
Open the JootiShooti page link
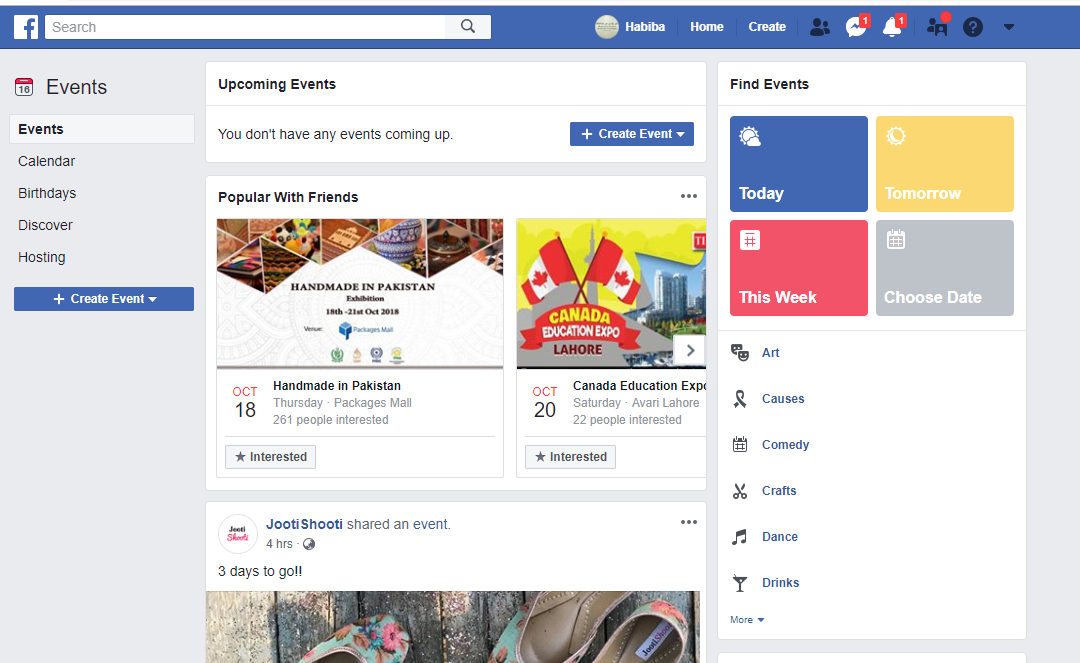tap(304, 524)
